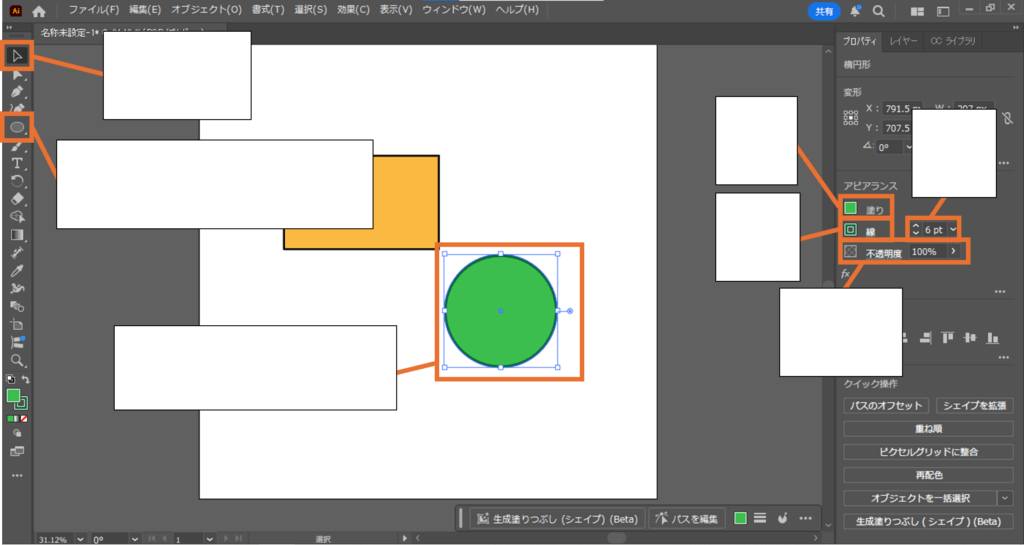Click the Rotate tool
Viewport: 1024px width, 545px height.
coord(17,181)
